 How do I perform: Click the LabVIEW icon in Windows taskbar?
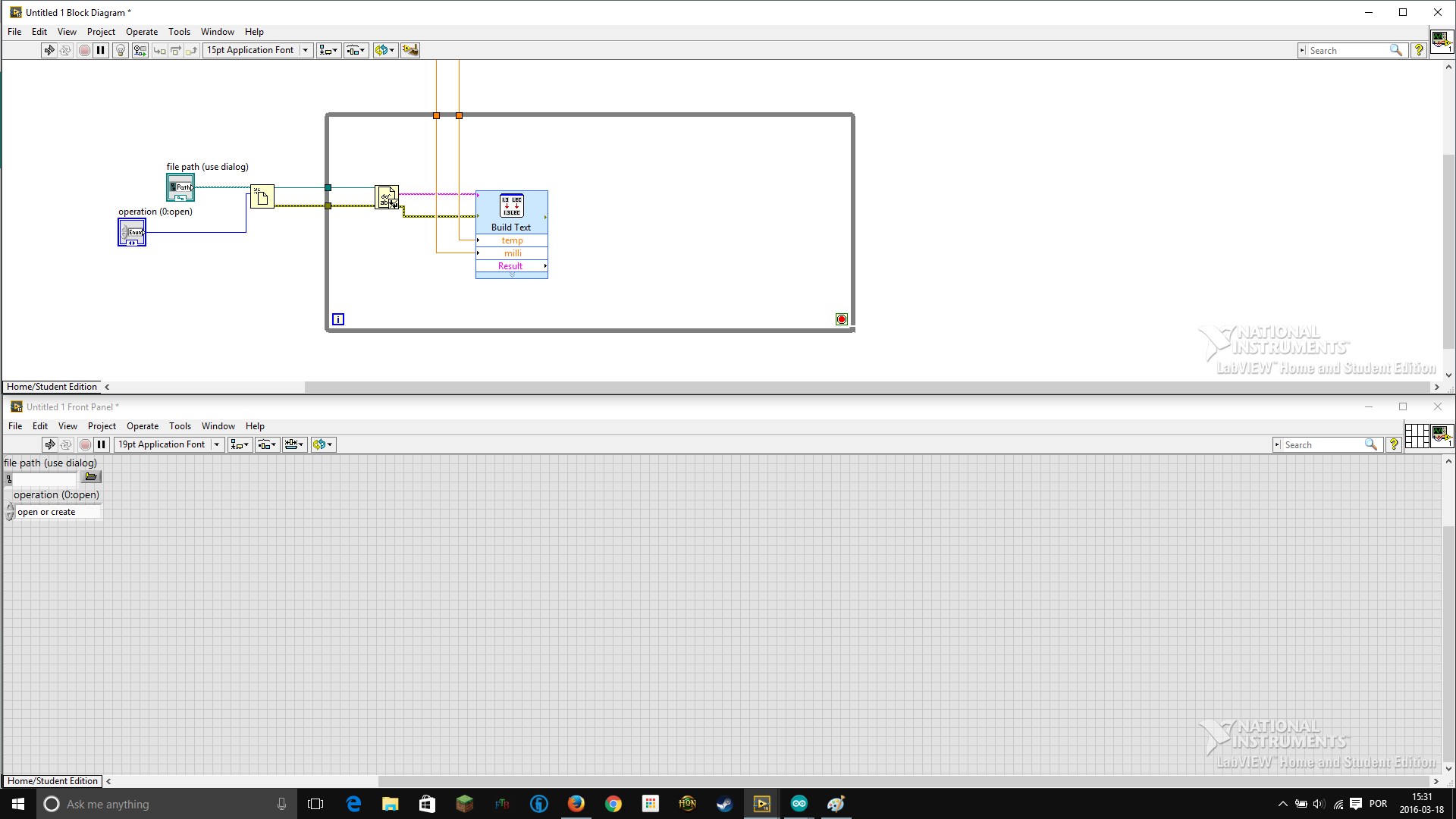[762, 804]
